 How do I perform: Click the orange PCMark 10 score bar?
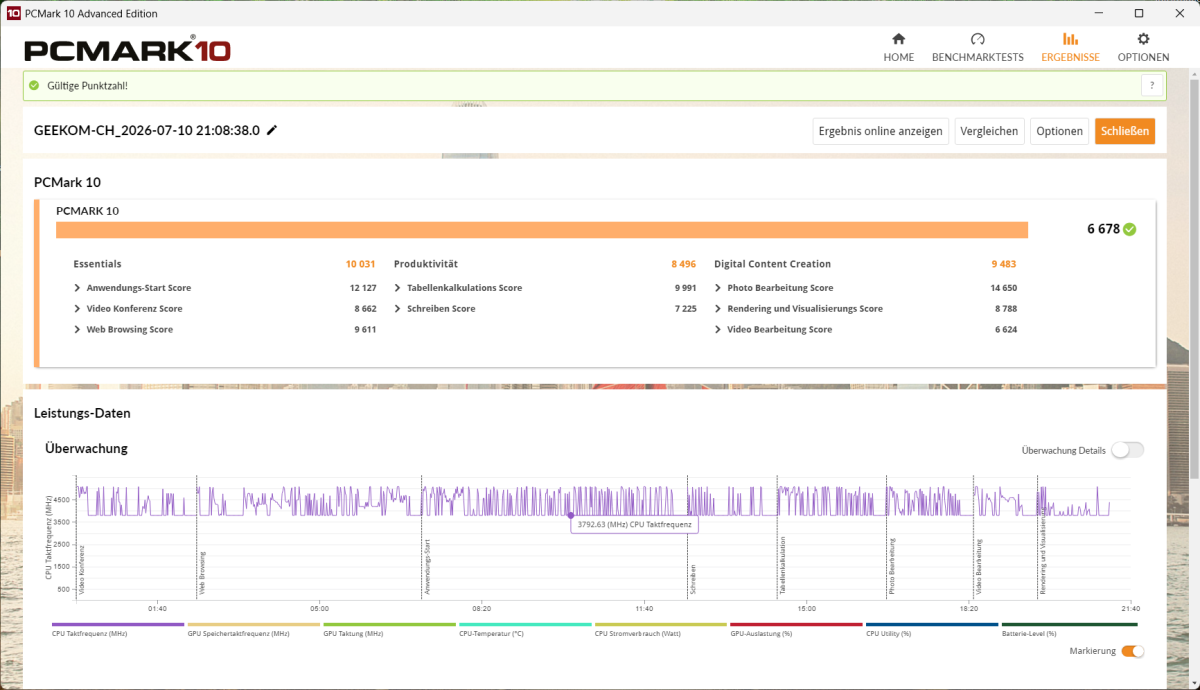[542, 230]
